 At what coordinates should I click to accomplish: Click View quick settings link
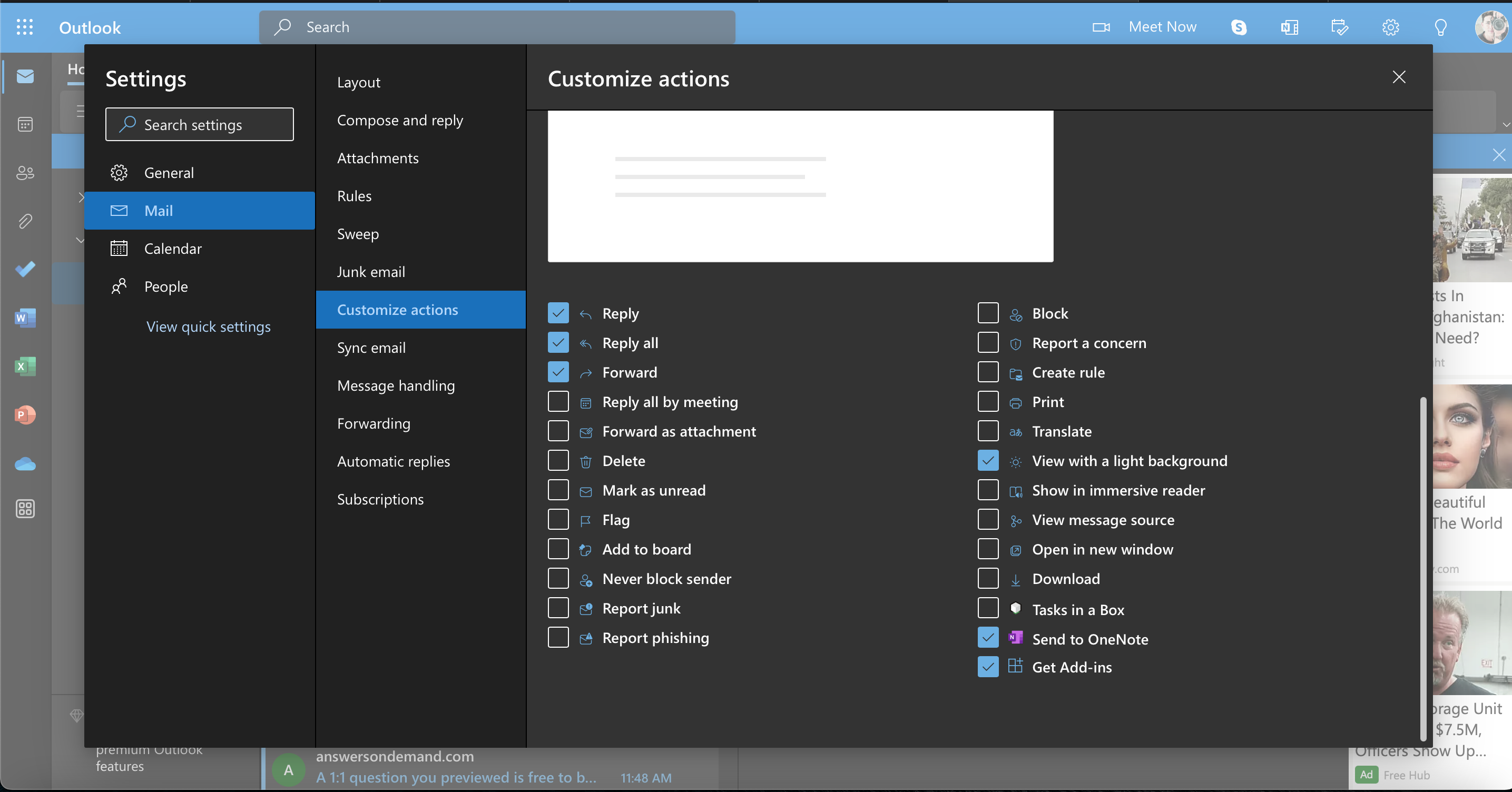pos(209,326)
